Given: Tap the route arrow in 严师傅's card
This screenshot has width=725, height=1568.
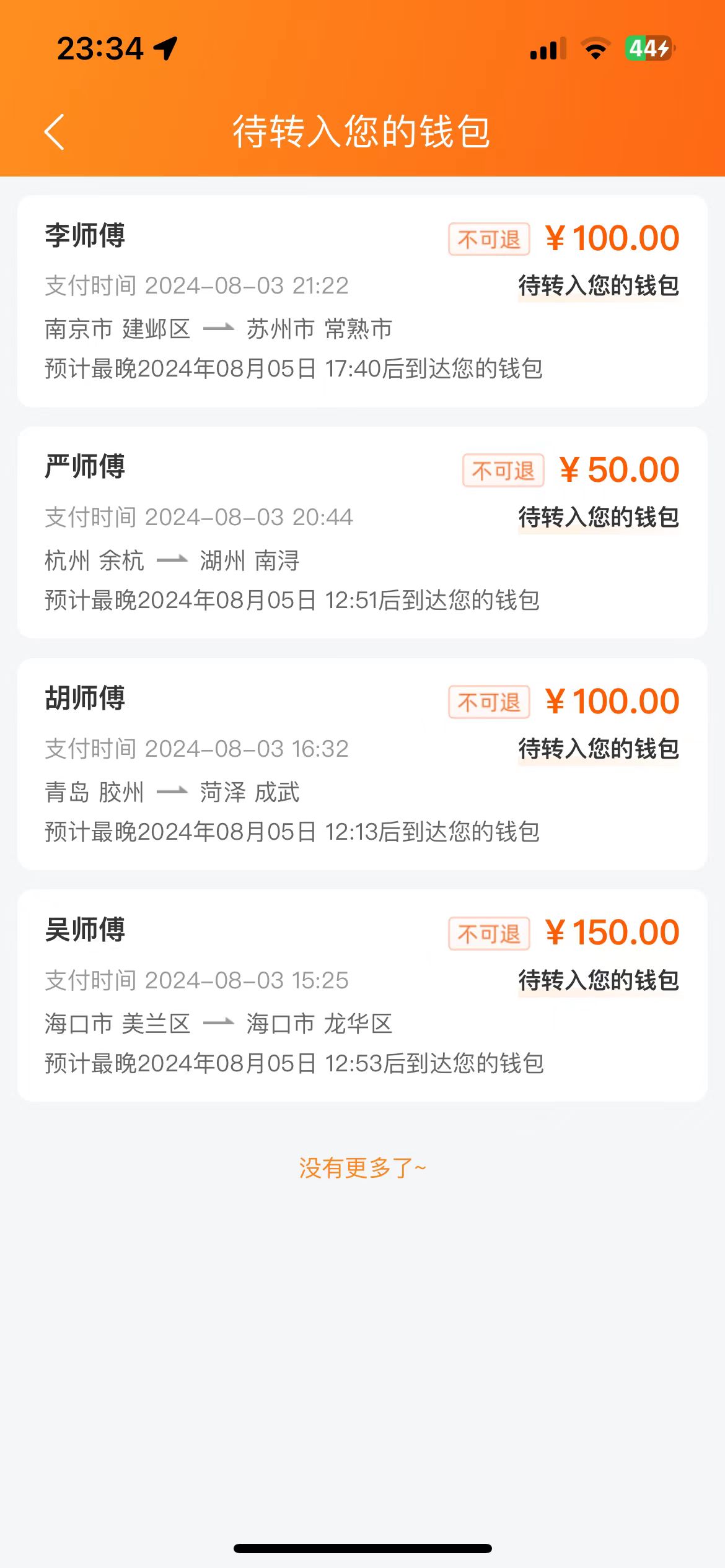Looking at the screenshot, I should (172, 560).
